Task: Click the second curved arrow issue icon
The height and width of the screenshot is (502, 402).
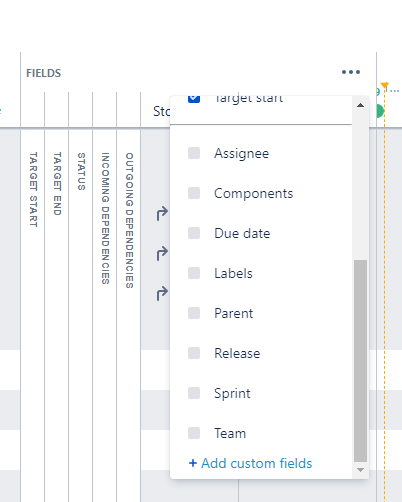Action: pyautogui.click(x=162, y=253)
